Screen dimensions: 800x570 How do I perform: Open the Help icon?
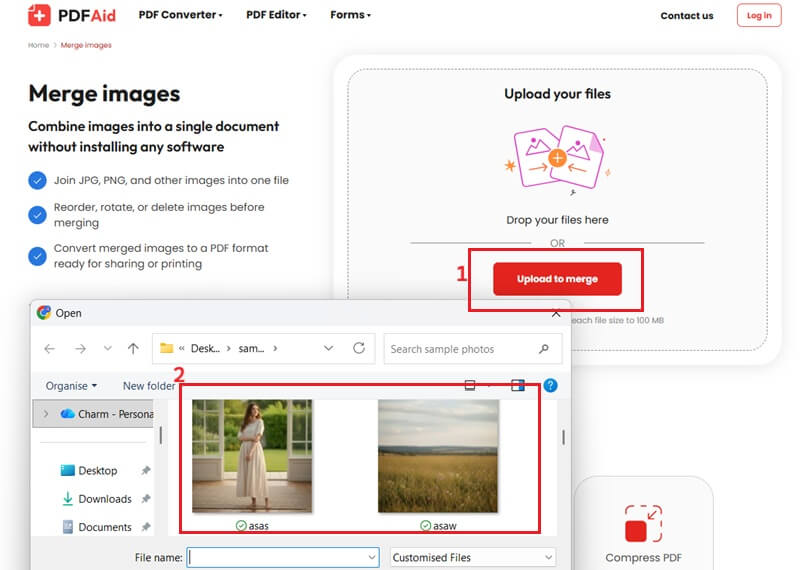(551, 385)
